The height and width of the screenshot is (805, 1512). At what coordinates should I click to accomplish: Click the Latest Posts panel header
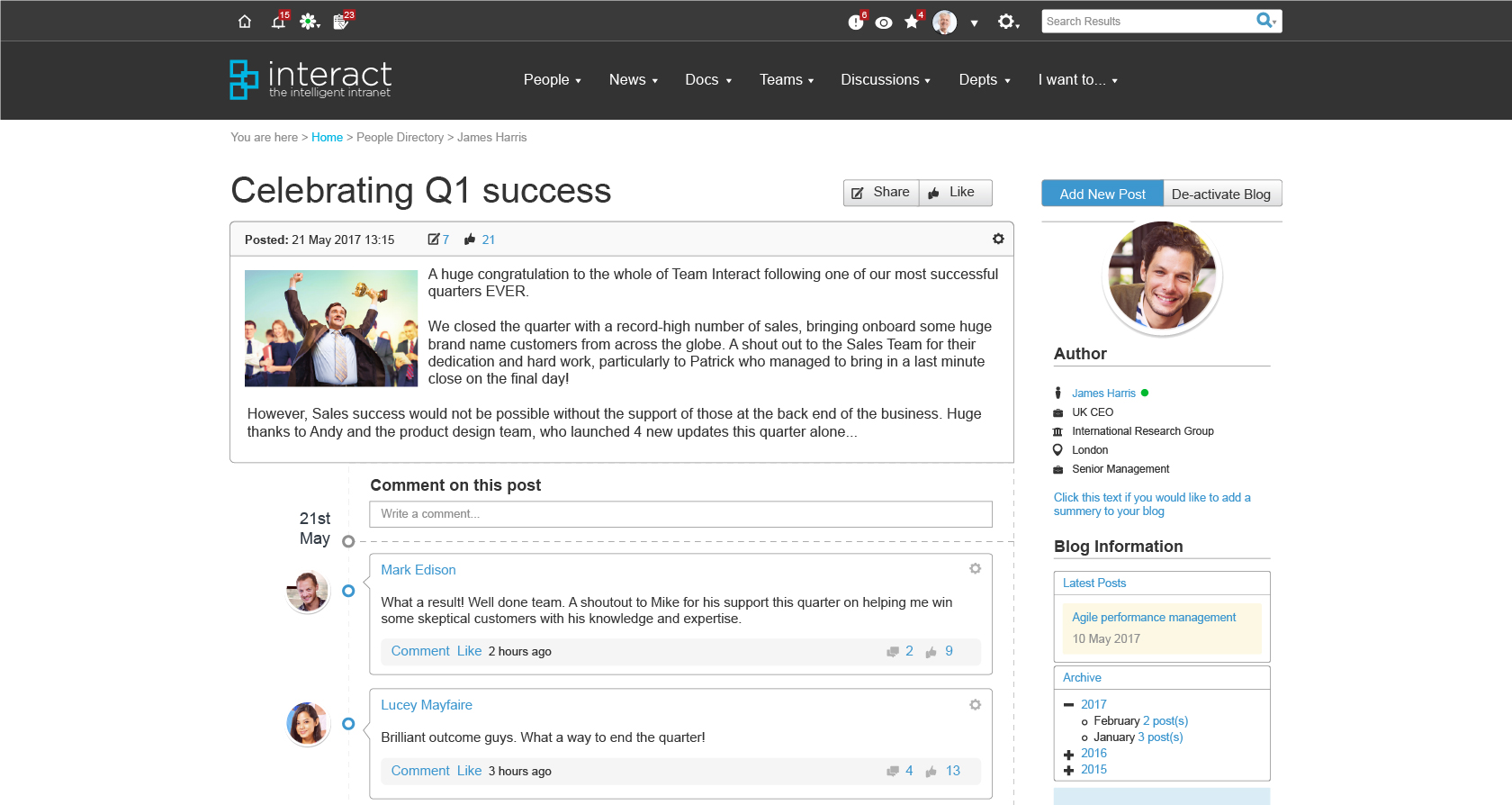point(1162,583)
